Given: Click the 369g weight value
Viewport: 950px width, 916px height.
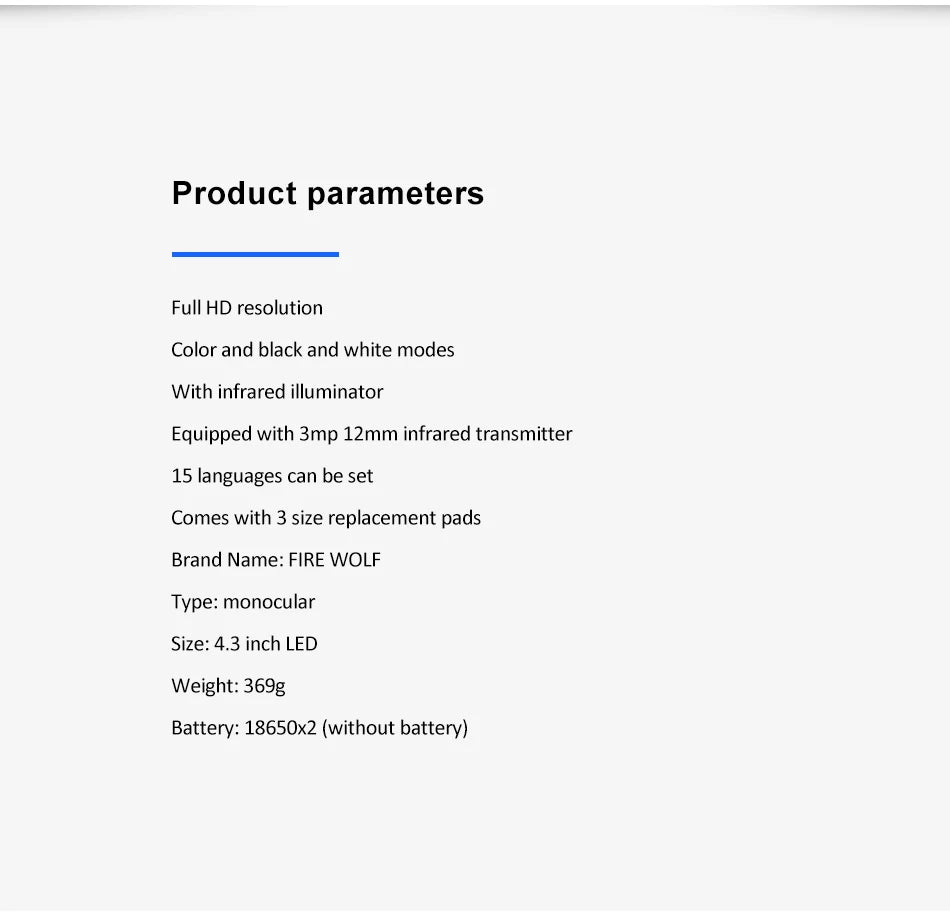Looking at the screenshot, I should click(264, 686).
